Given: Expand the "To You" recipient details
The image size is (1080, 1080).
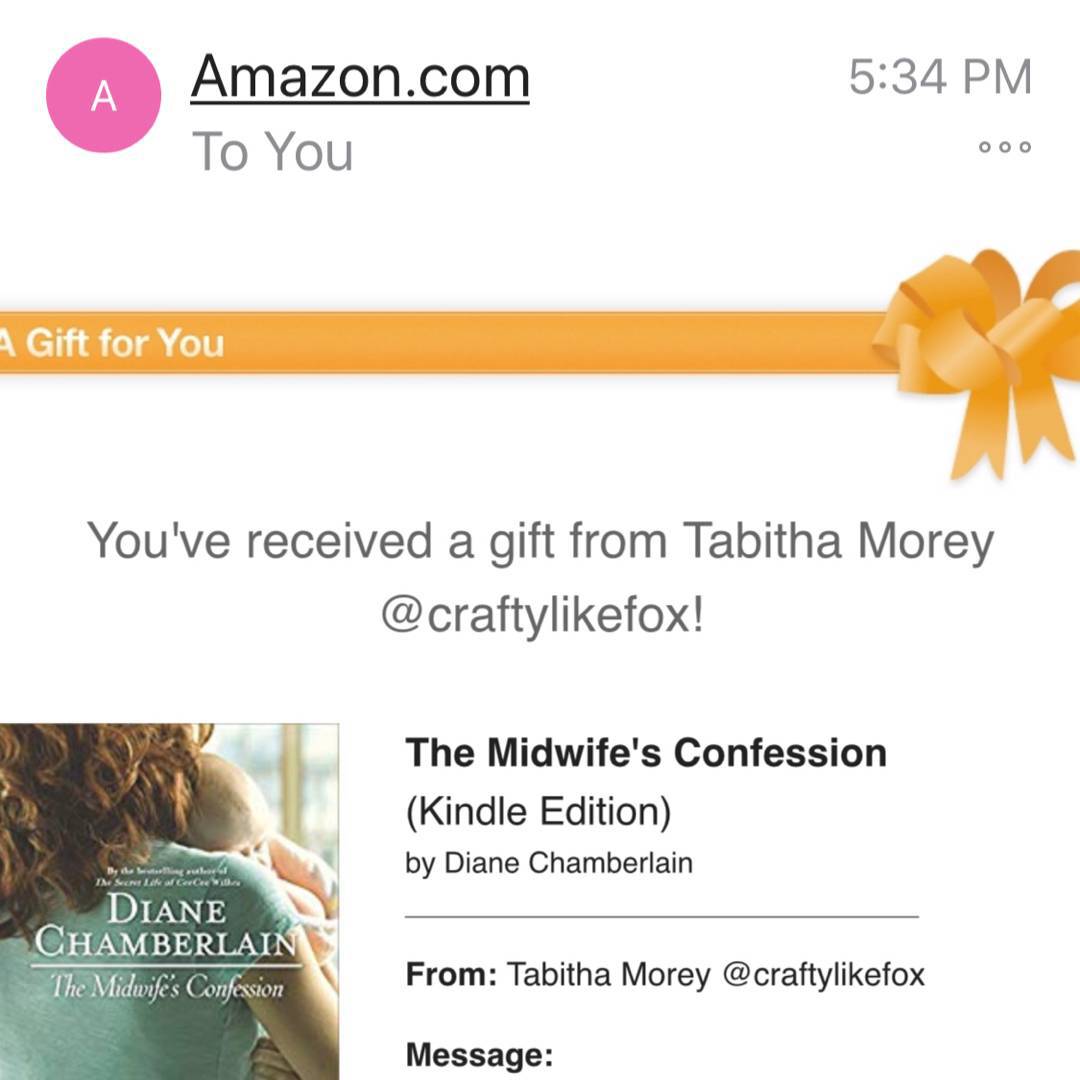Looking at the screenshot, I should [x=272, y=152].
